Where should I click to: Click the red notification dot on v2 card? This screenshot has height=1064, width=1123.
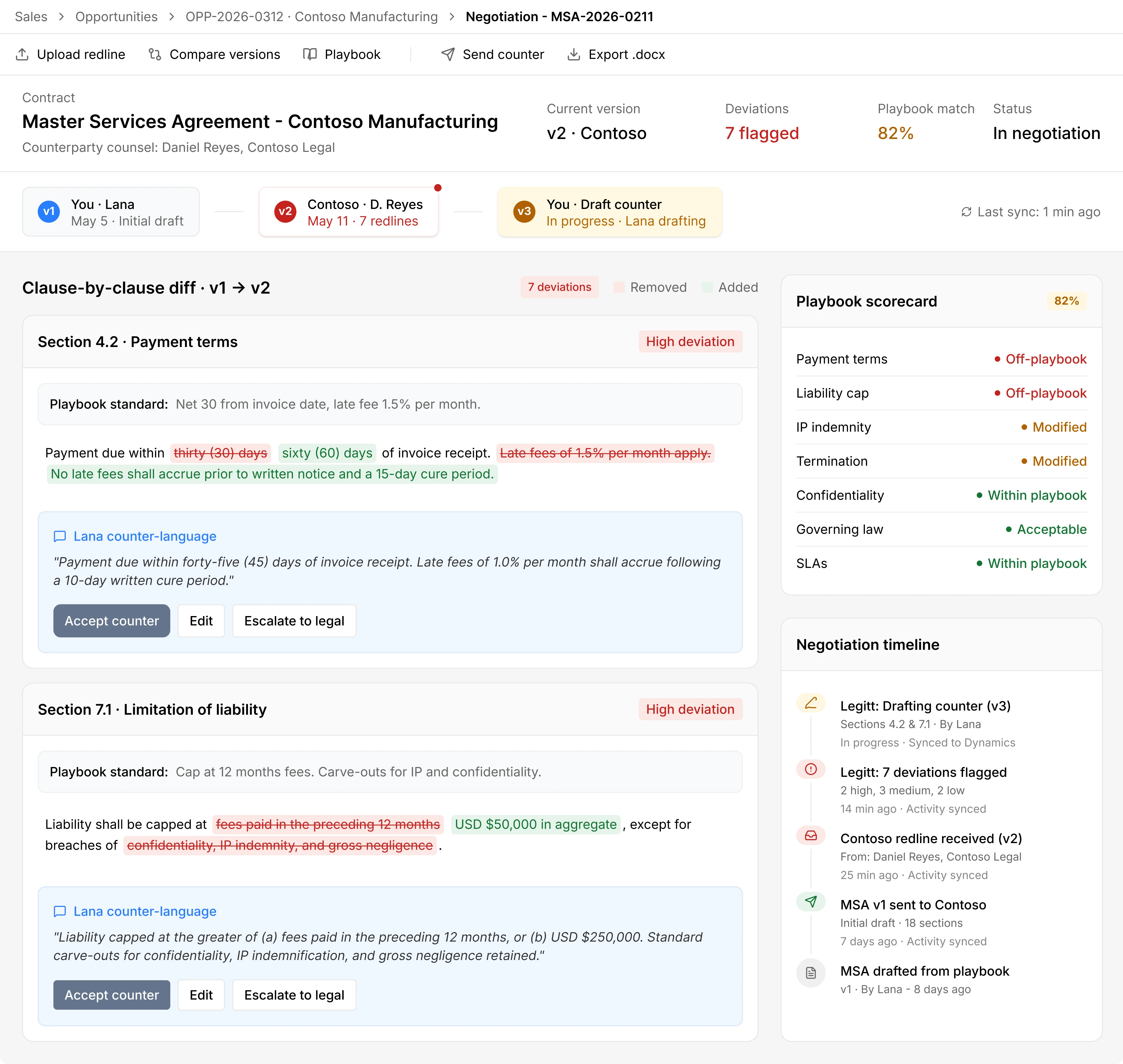tap(438, 188)
